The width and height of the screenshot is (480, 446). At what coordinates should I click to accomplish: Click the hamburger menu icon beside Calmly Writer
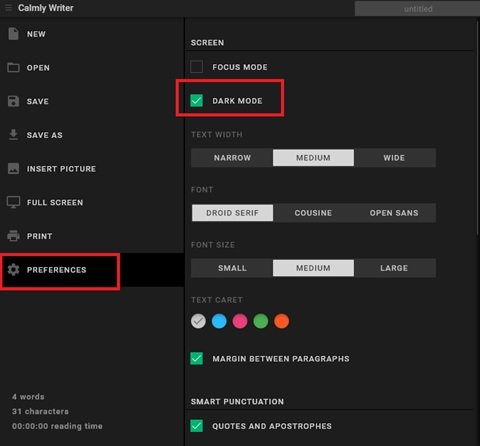[8, 8]
